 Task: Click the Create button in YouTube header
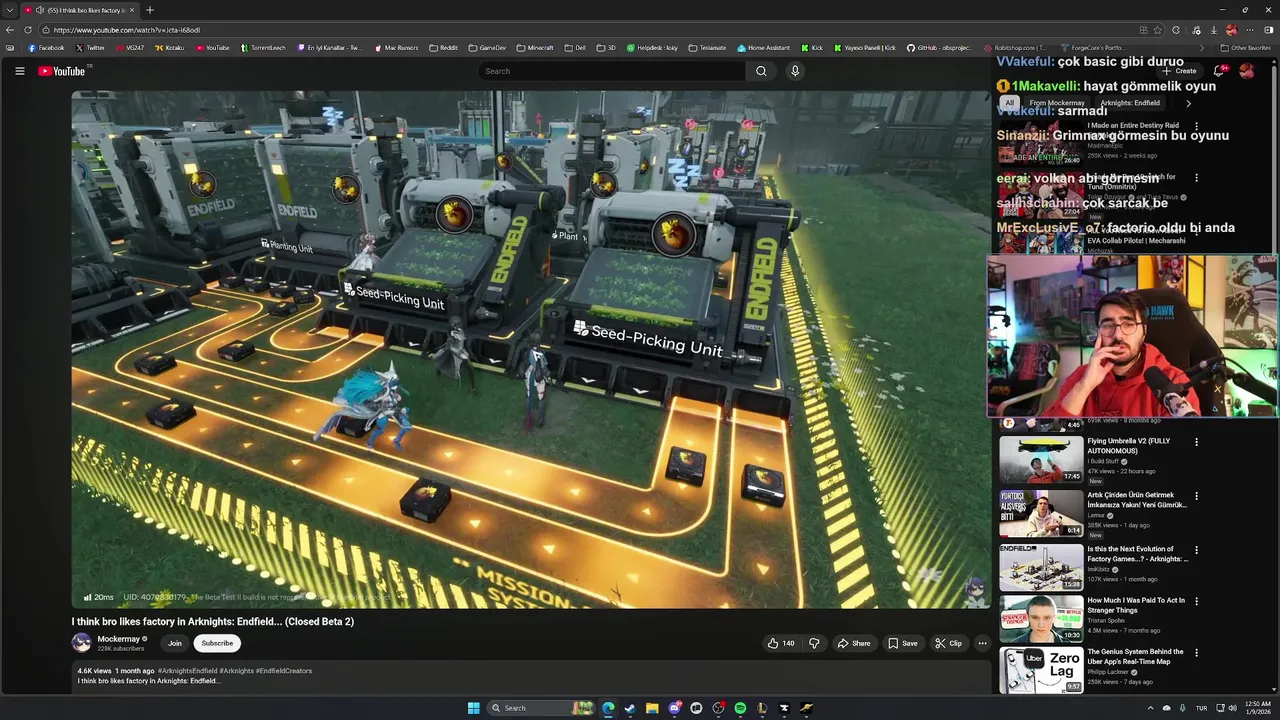tap(1179, 71)
